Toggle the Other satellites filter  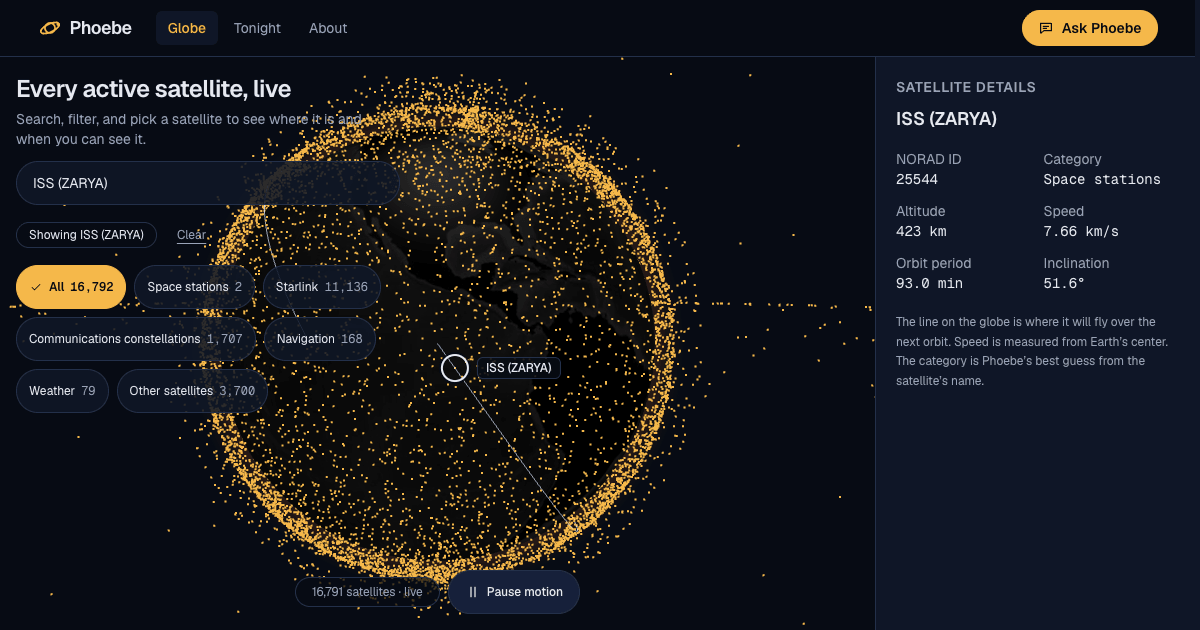pos(192,391)
